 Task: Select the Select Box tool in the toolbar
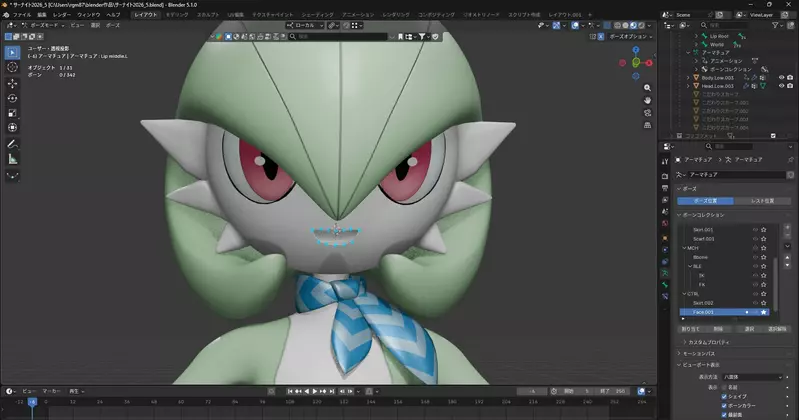pyautogui.click(x=13, y=52)
